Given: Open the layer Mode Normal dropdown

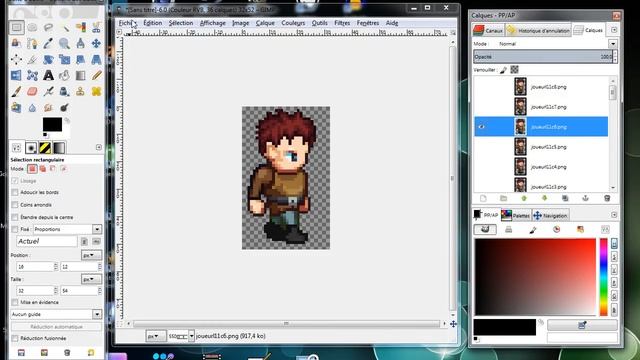Looking at the screenshot, I should point(613,44).
